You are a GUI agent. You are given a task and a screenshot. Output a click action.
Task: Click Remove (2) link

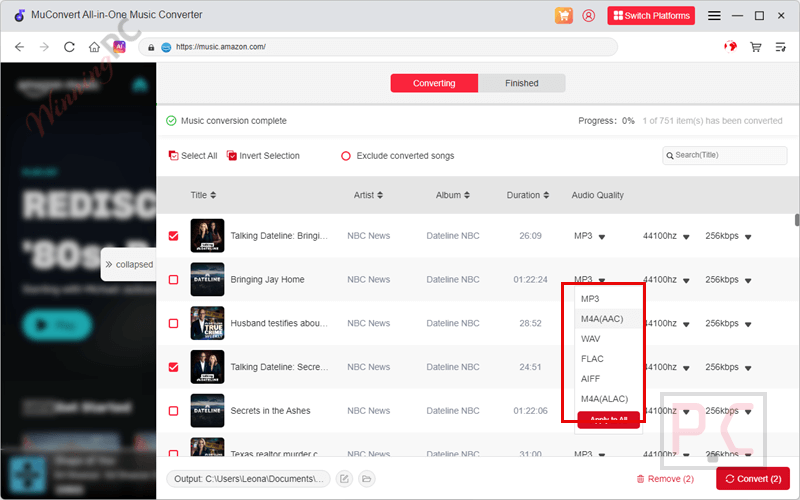pos(665,479)
